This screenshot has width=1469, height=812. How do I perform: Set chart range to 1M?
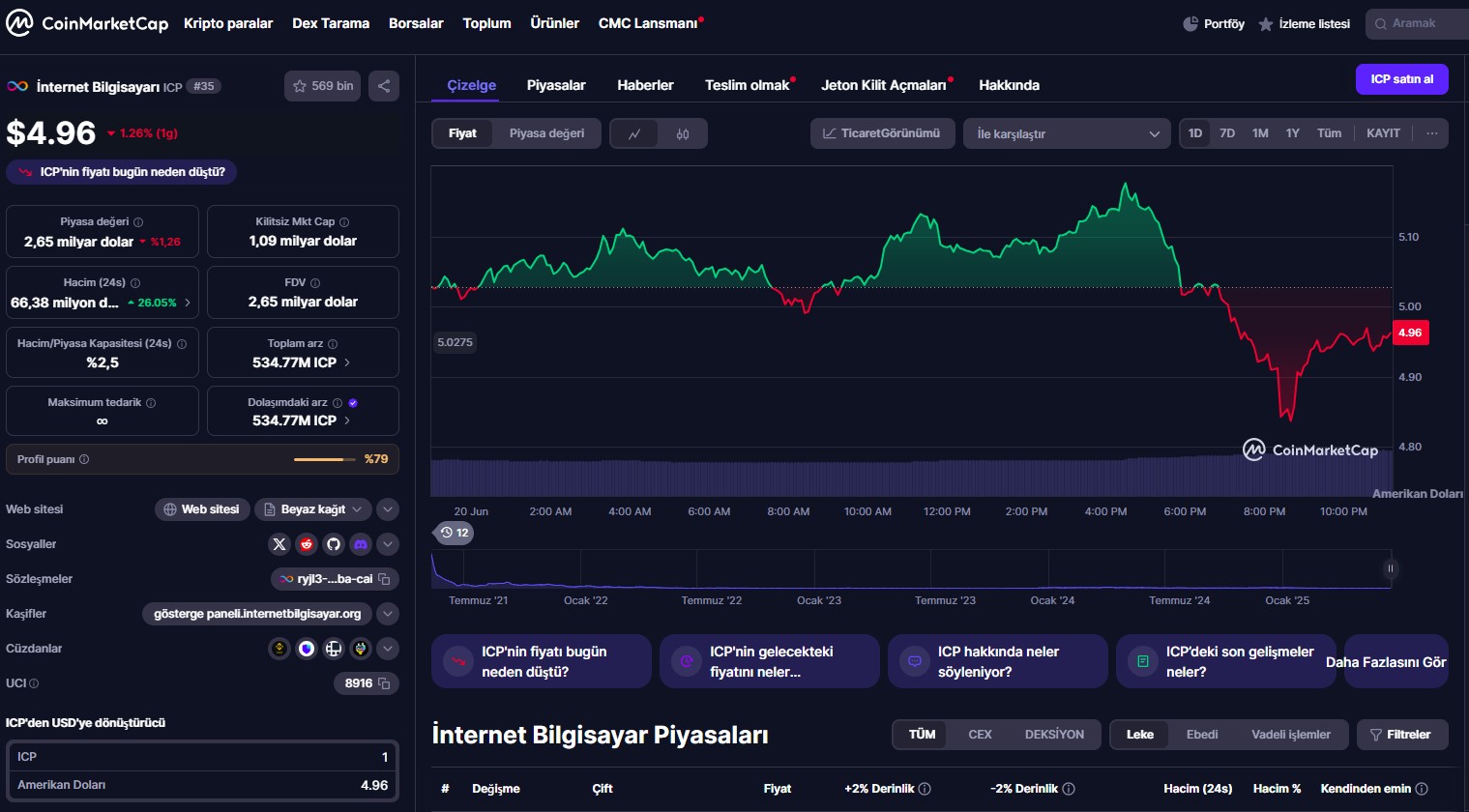point(1260,133)
